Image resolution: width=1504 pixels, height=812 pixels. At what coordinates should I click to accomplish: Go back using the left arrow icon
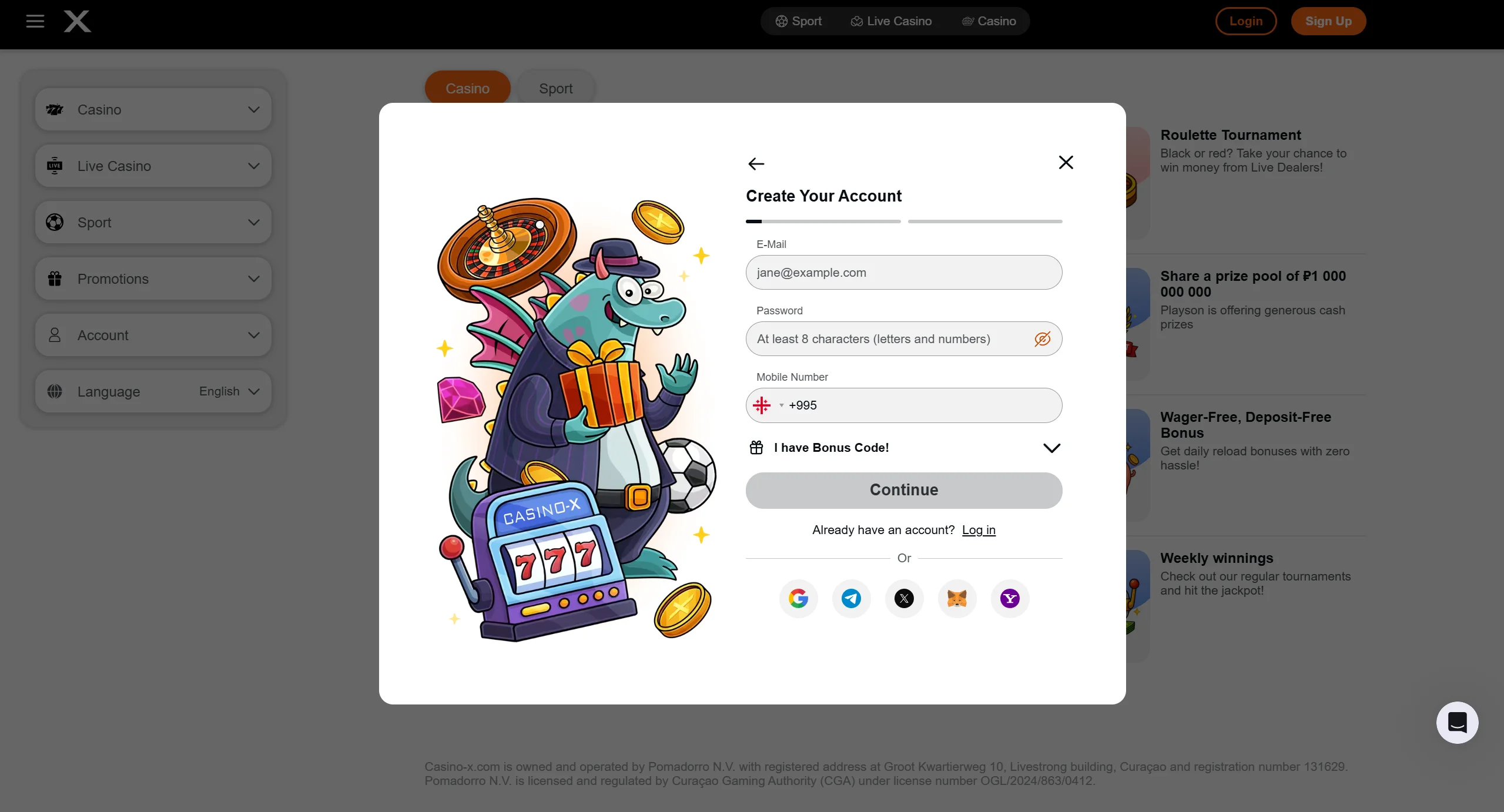[x=756, y=164]
